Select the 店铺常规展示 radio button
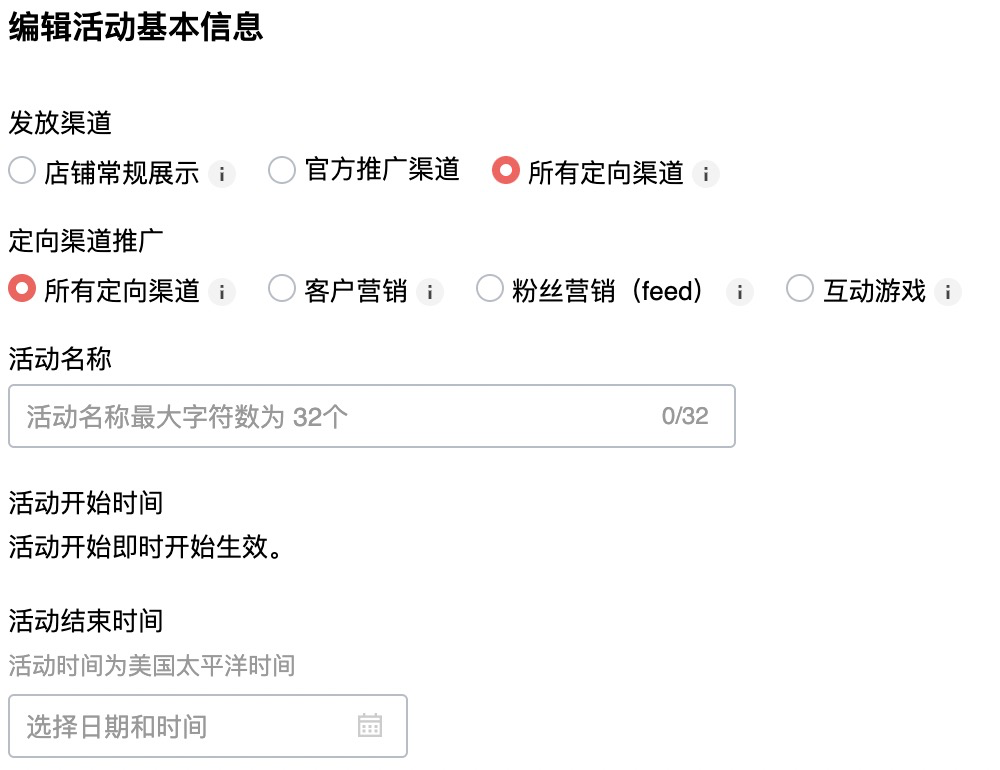Image resolution: width=1000 pixels, height=770 pixels. pos(21,171)
